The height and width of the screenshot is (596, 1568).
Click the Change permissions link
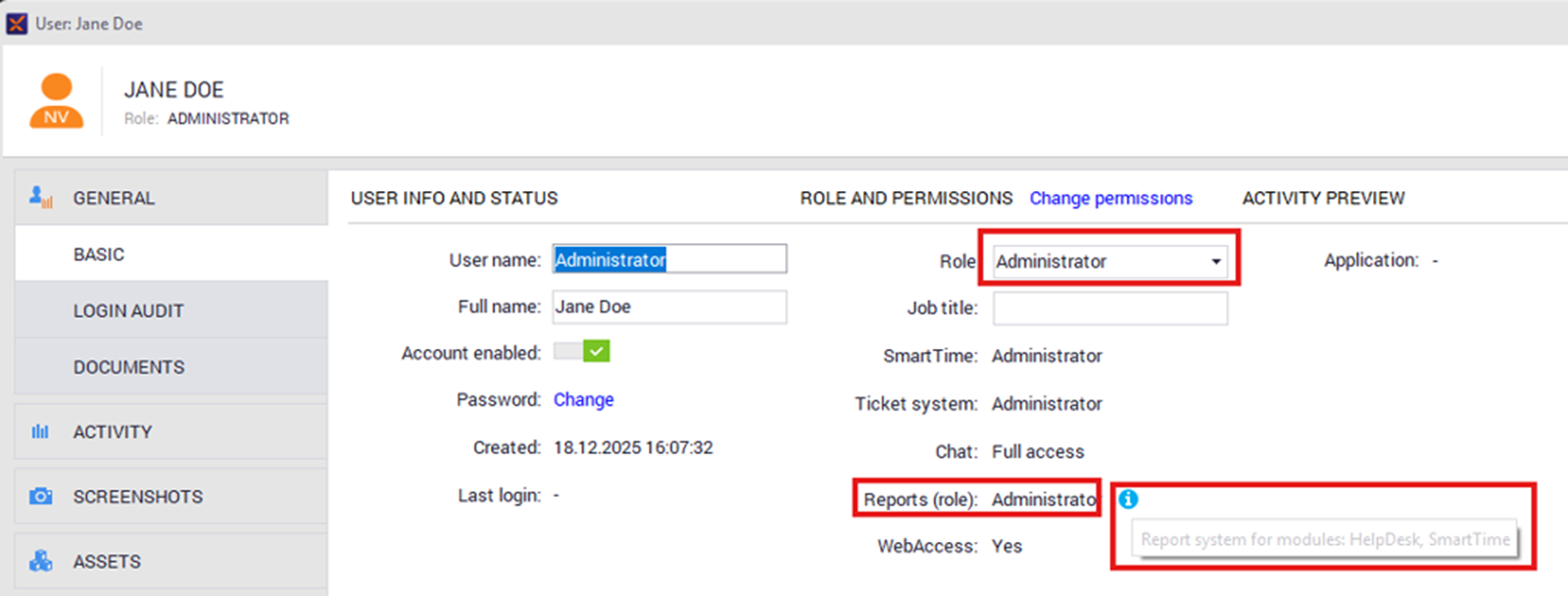point(1110,198)
